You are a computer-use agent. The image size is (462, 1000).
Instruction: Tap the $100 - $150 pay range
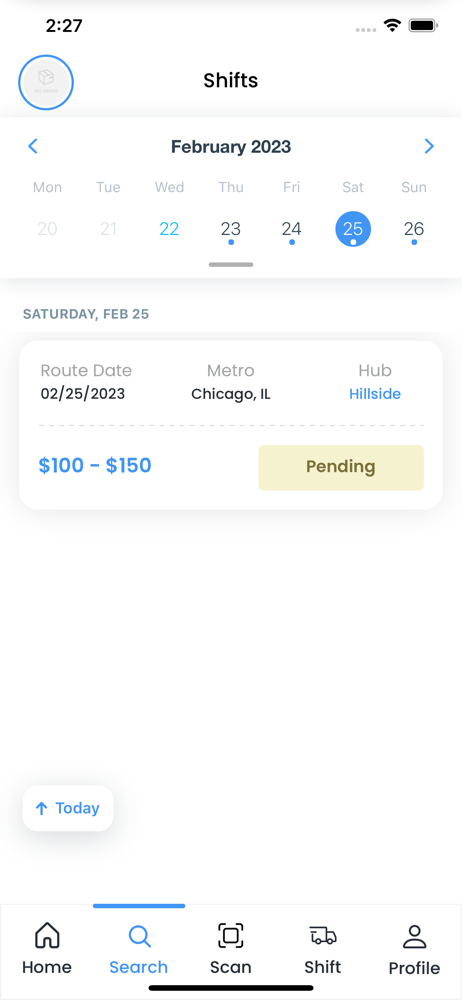(x=95, y=466)
